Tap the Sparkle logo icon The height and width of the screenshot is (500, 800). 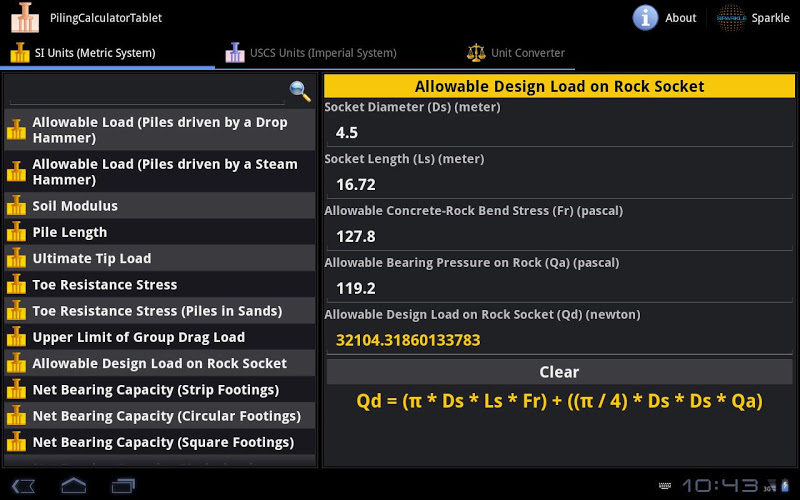731,18
